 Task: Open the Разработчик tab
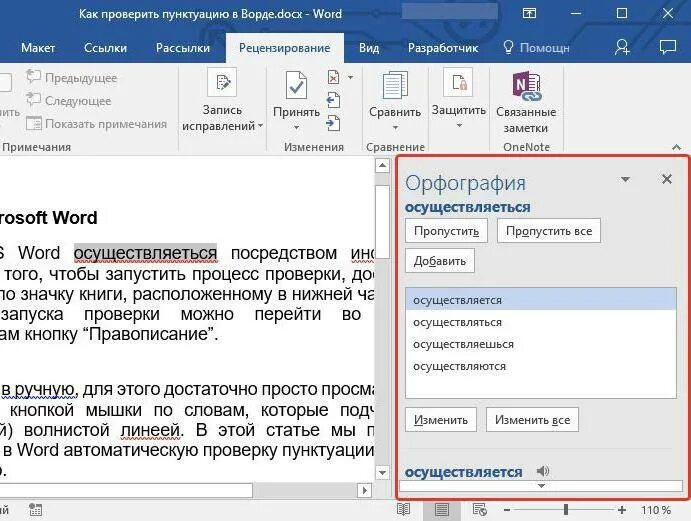pyautogui.click(x=443, y=48)
